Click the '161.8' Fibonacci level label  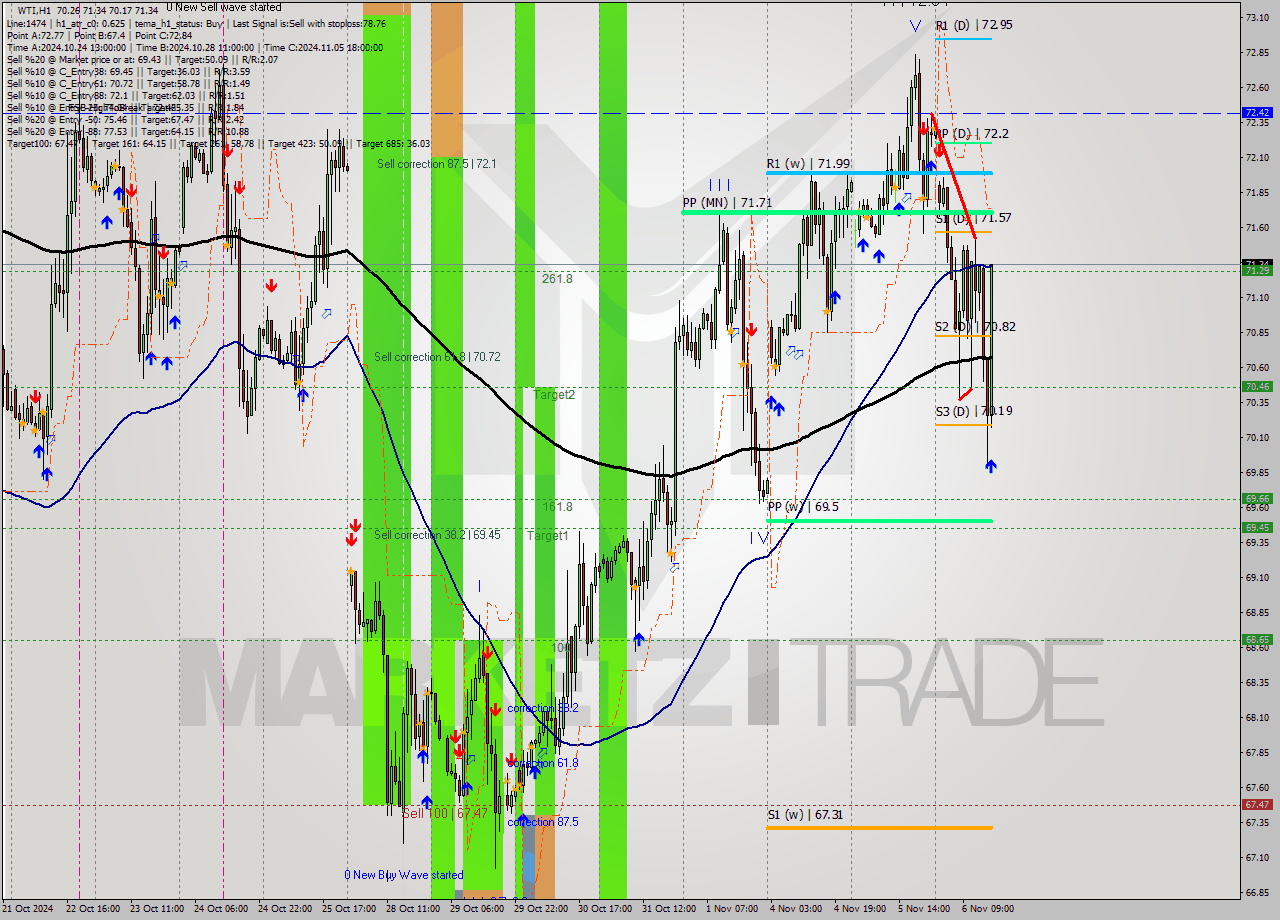click(557, 507)
